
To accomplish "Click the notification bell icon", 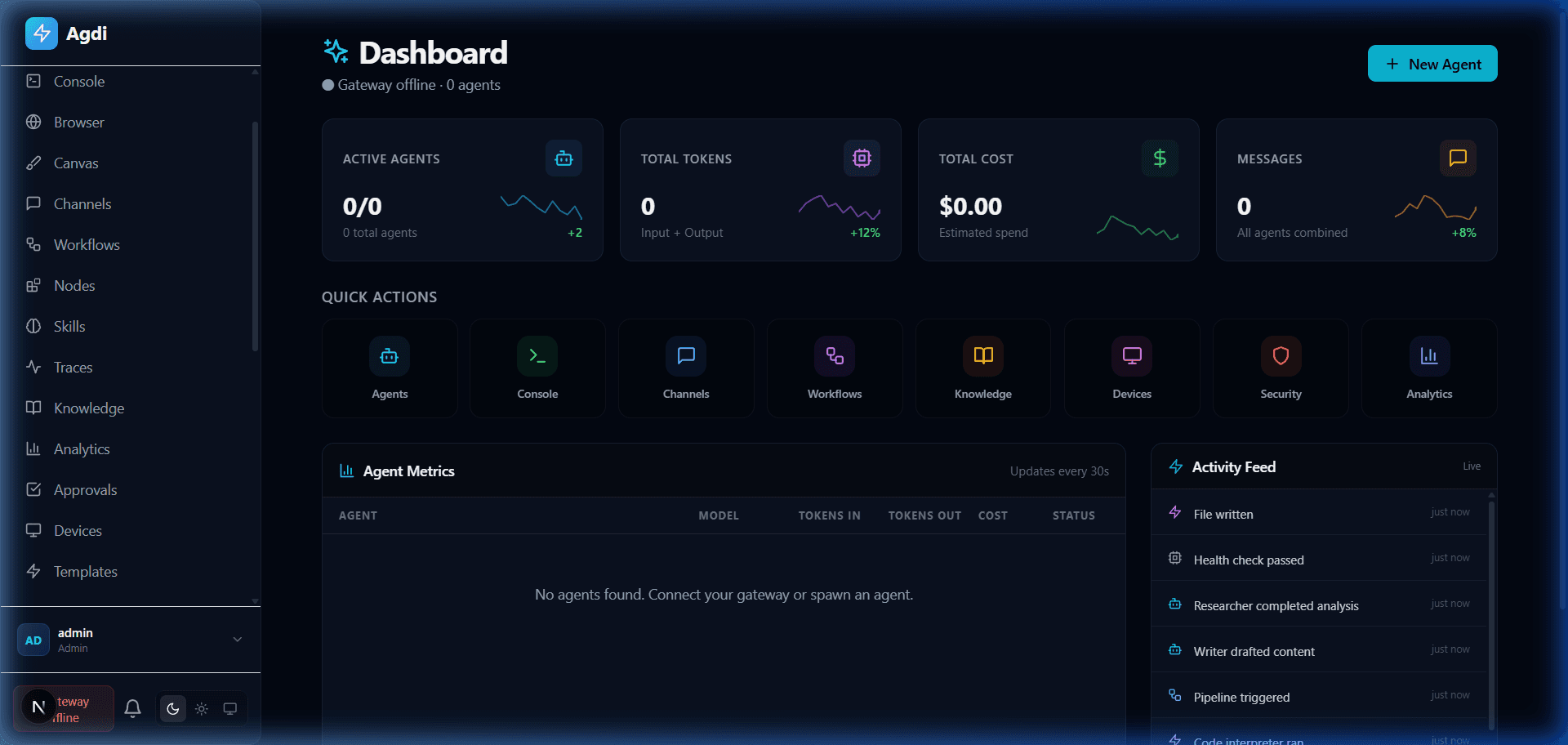I will tap(132, 708).
